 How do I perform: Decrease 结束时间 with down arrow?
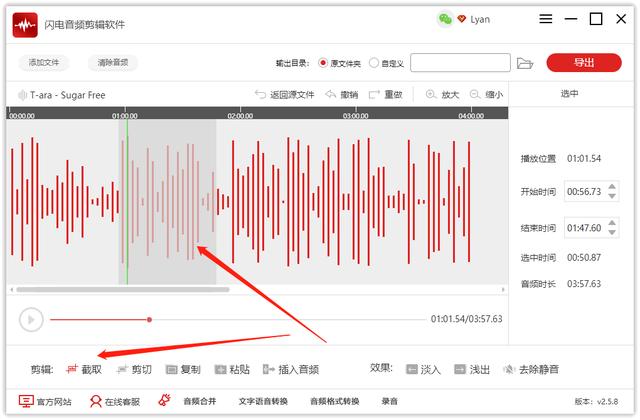pyautogui.click(x=611, y=232)
